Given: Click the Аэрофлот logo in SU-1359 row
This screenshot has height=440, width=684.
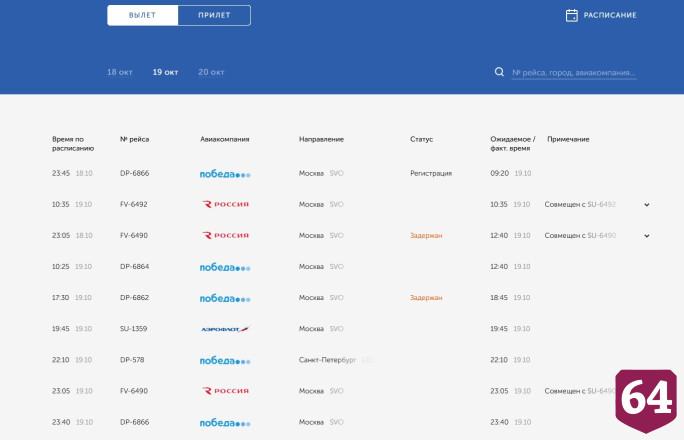Looking at the screenshot, I should (225, 329).
